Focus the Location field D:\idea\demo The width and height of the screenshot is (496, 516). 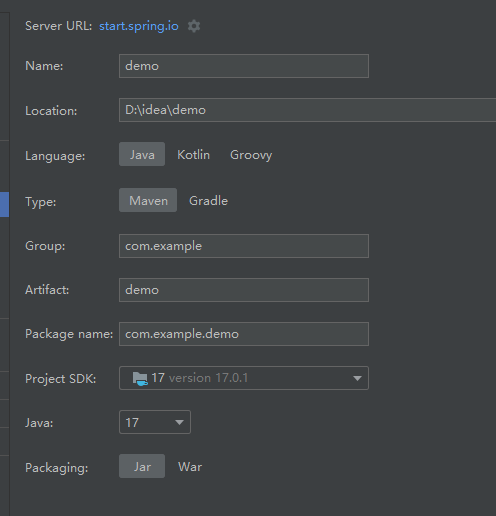(307, 110)
